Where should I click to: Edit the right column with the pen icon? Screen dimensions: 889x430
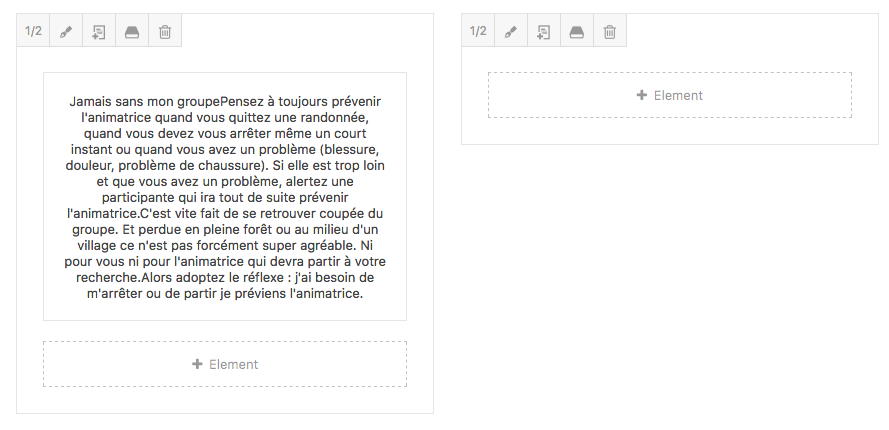(x=511, y=31)
